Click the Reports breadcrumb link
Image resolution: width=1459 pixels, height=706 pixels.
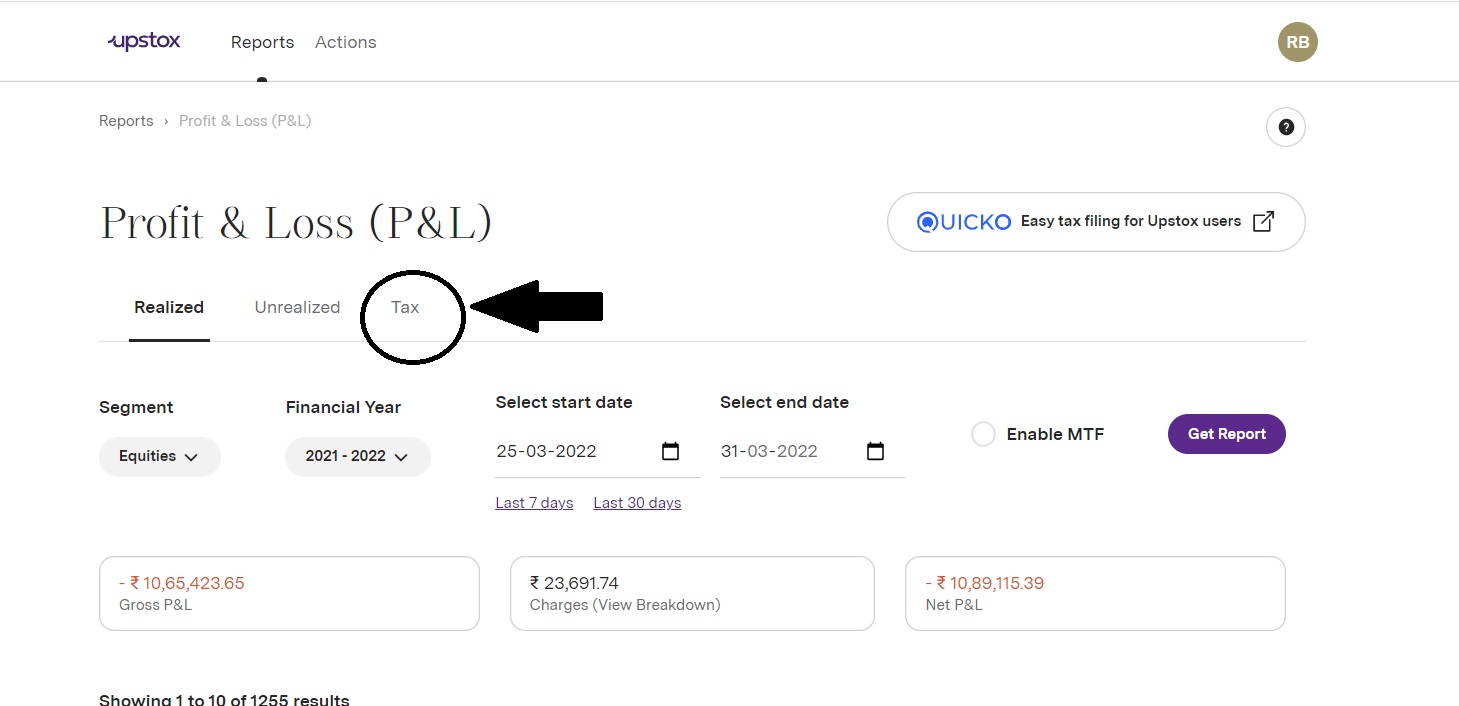pyautogui.click(x=126, y=121)
